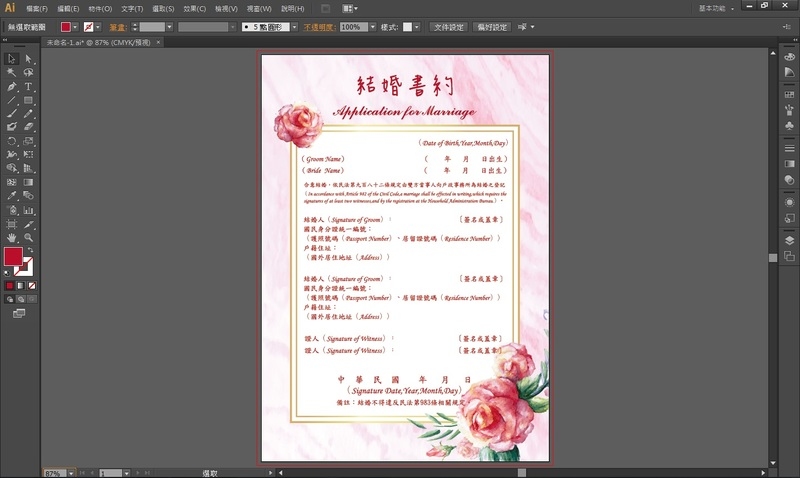Select the Lasso tool

29,72
